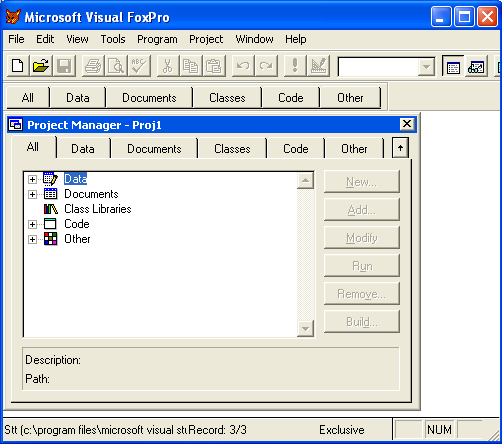Click the New... button
Image resolution: width=502 pixels, height=444 pixels.
point(362,182)
